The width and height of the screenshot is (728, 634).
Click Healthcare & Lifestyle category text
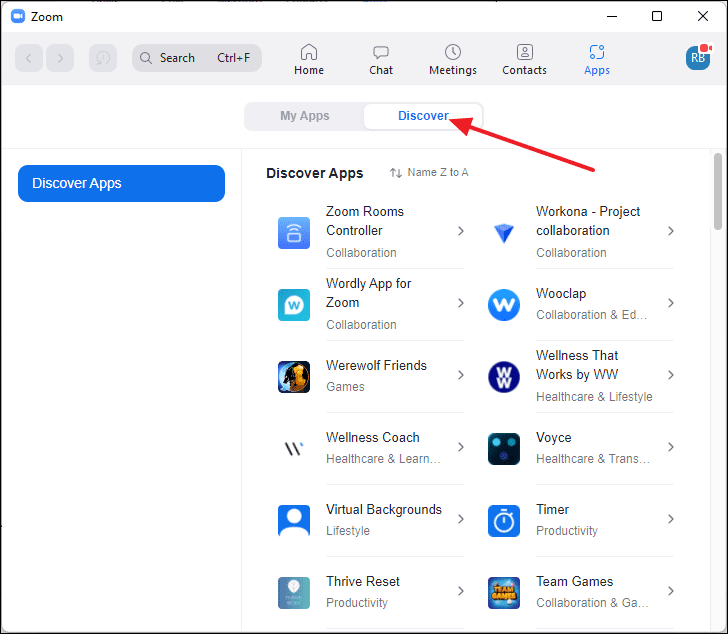point(594,397)
